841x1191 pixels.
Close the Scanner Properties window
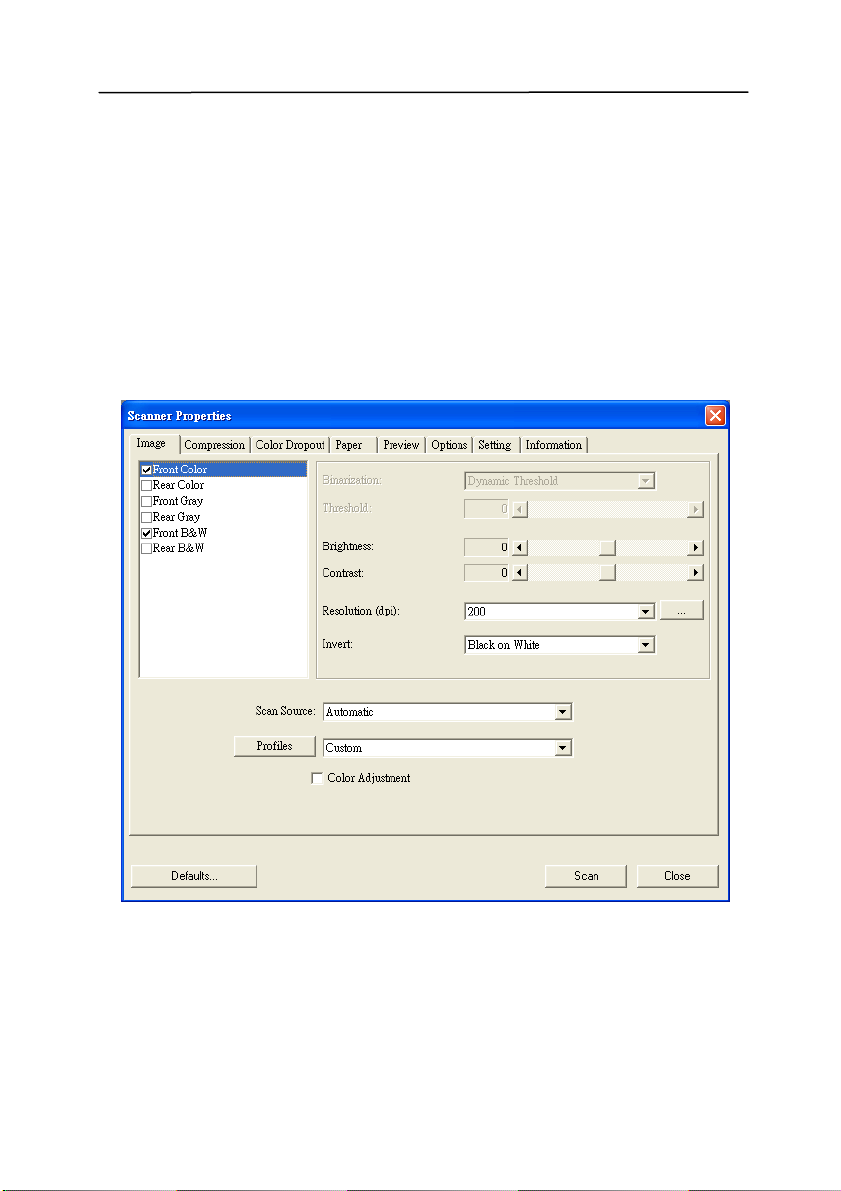coord(715,415)
